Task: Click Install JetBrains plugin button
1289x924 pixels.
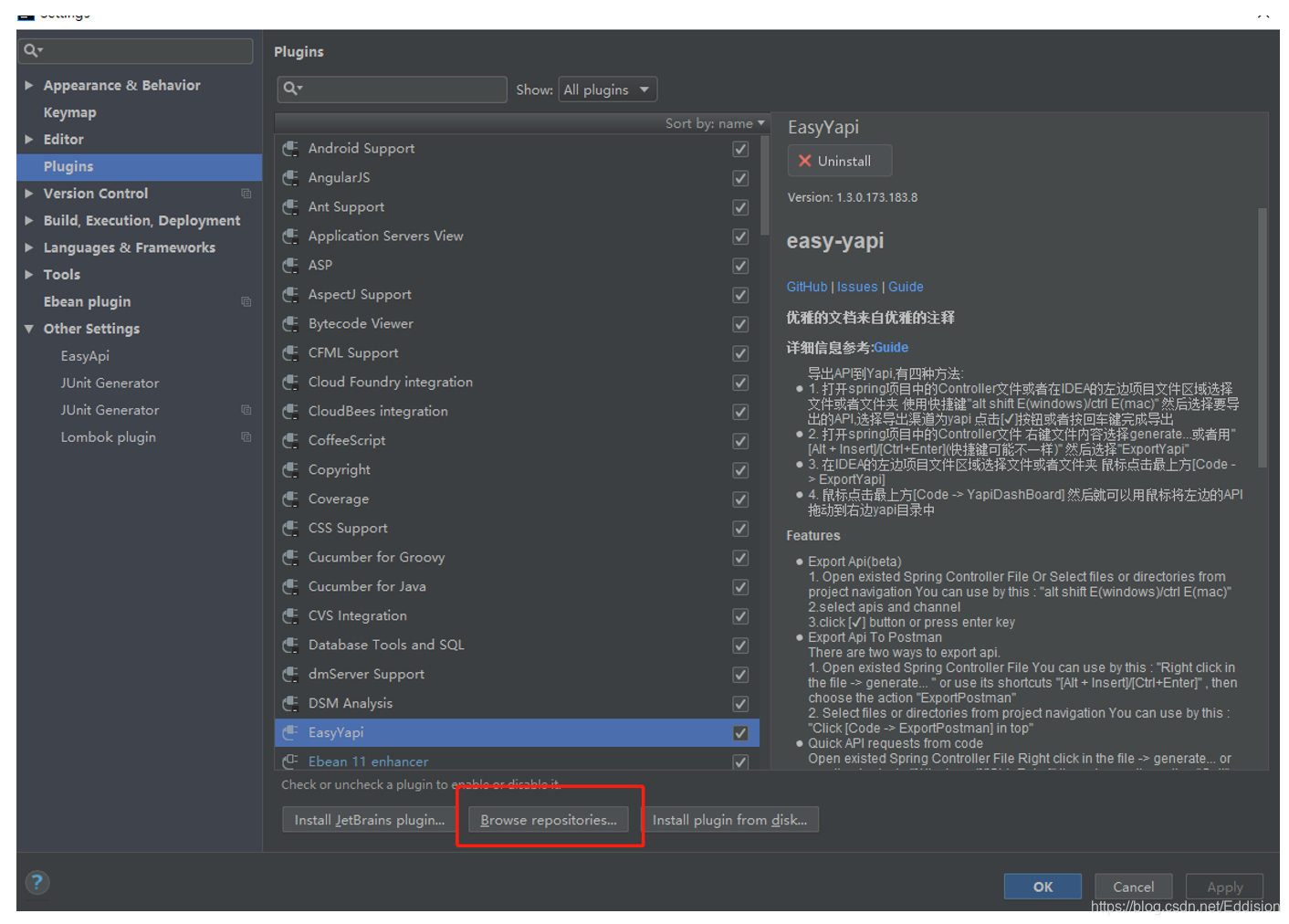Action: coord(369,820)
